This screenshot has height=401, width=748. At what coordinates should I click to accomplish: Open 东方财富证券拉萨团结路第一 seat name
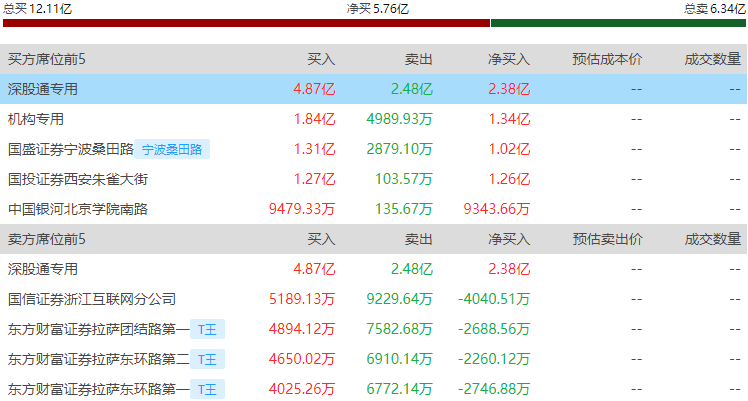[98, 329]
